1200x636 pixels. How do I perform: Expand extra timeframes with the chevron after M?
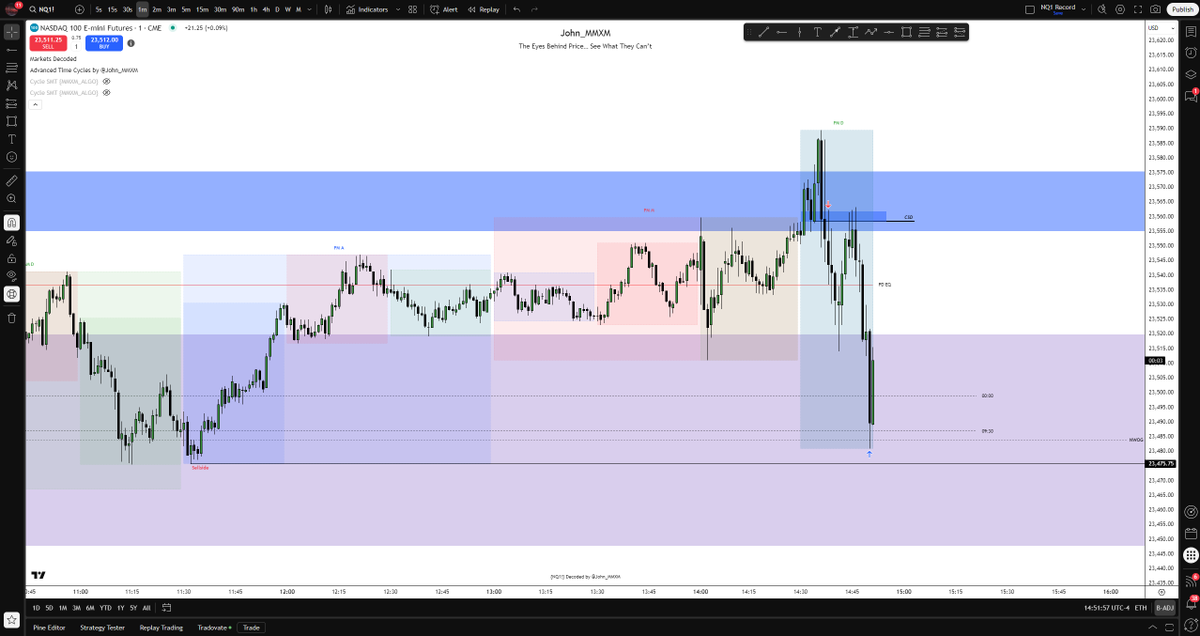309,9
